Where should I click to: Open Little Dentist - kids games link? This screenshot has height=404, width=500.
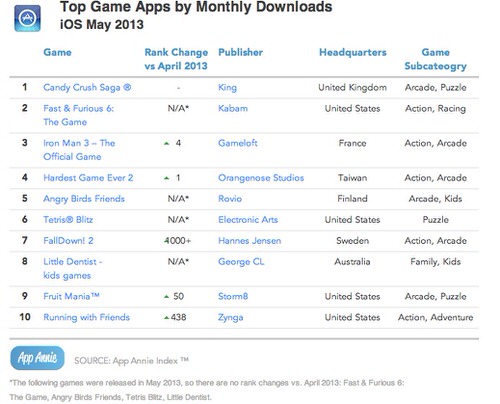[73, 268]
